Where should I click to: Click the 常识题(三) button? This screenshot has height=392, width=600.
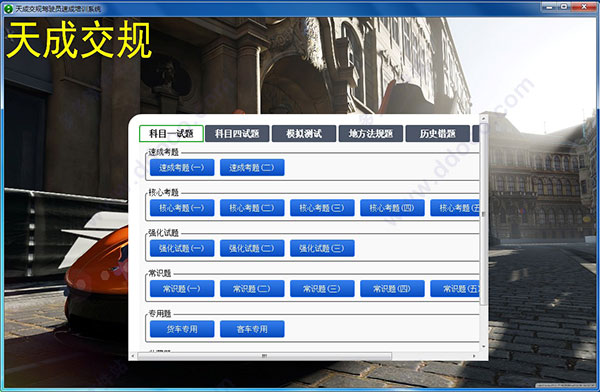[322, 289]
